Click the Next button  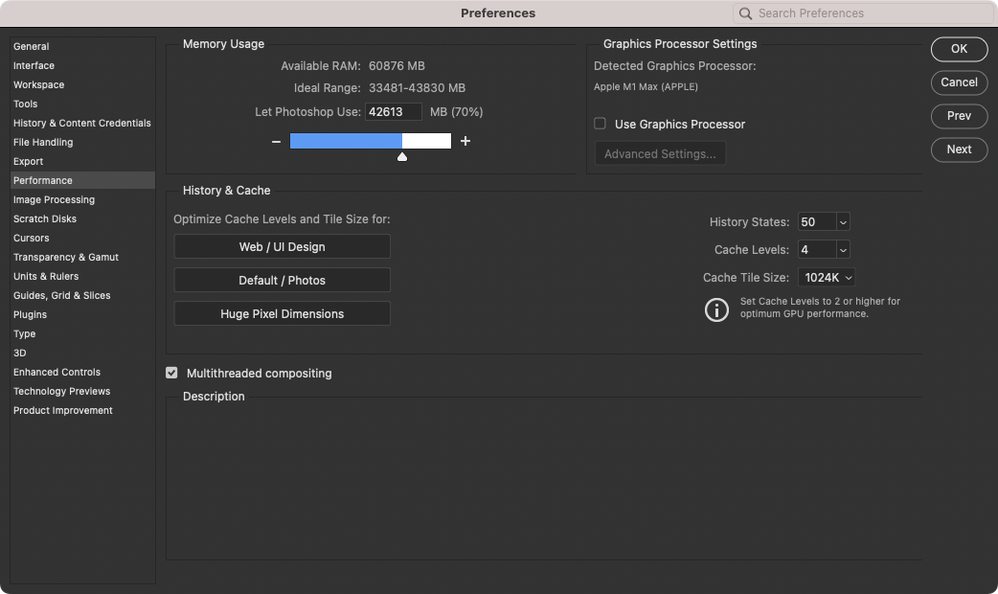958,149
